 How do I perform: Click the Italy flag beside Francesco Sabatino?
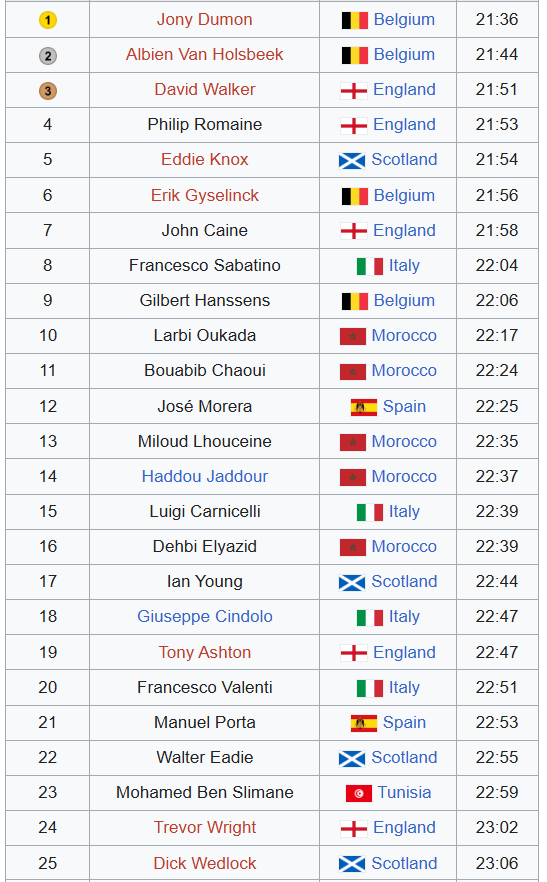point(370,266)
